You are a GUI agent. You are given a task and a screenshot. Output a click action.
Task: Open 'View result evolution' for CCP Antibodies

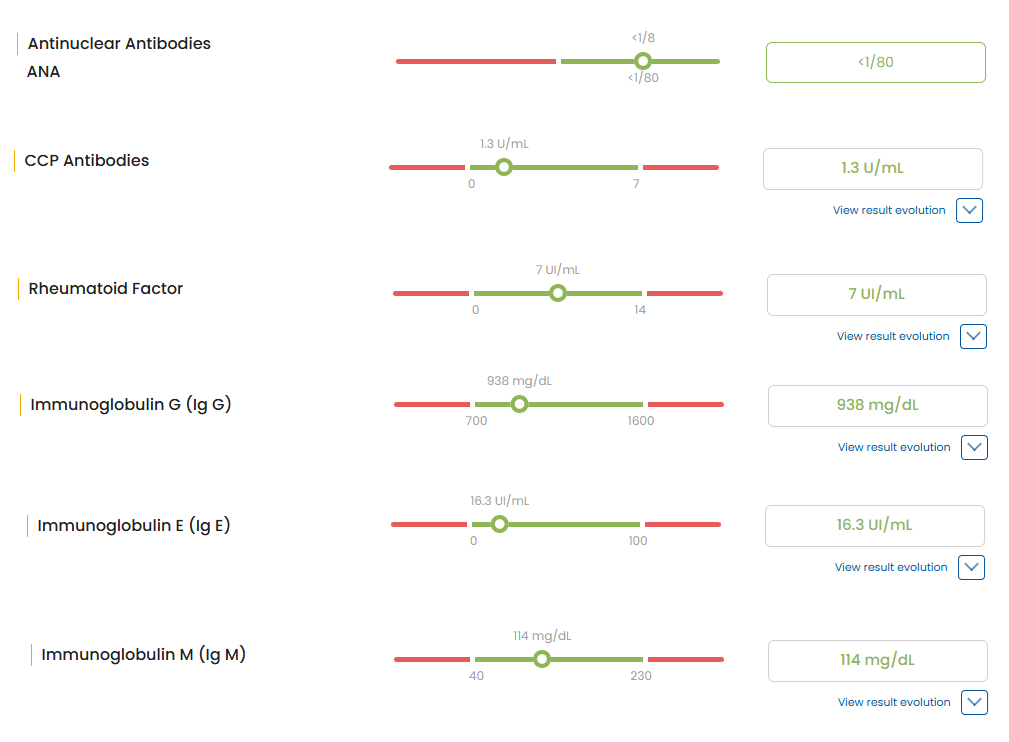point(888,211)
